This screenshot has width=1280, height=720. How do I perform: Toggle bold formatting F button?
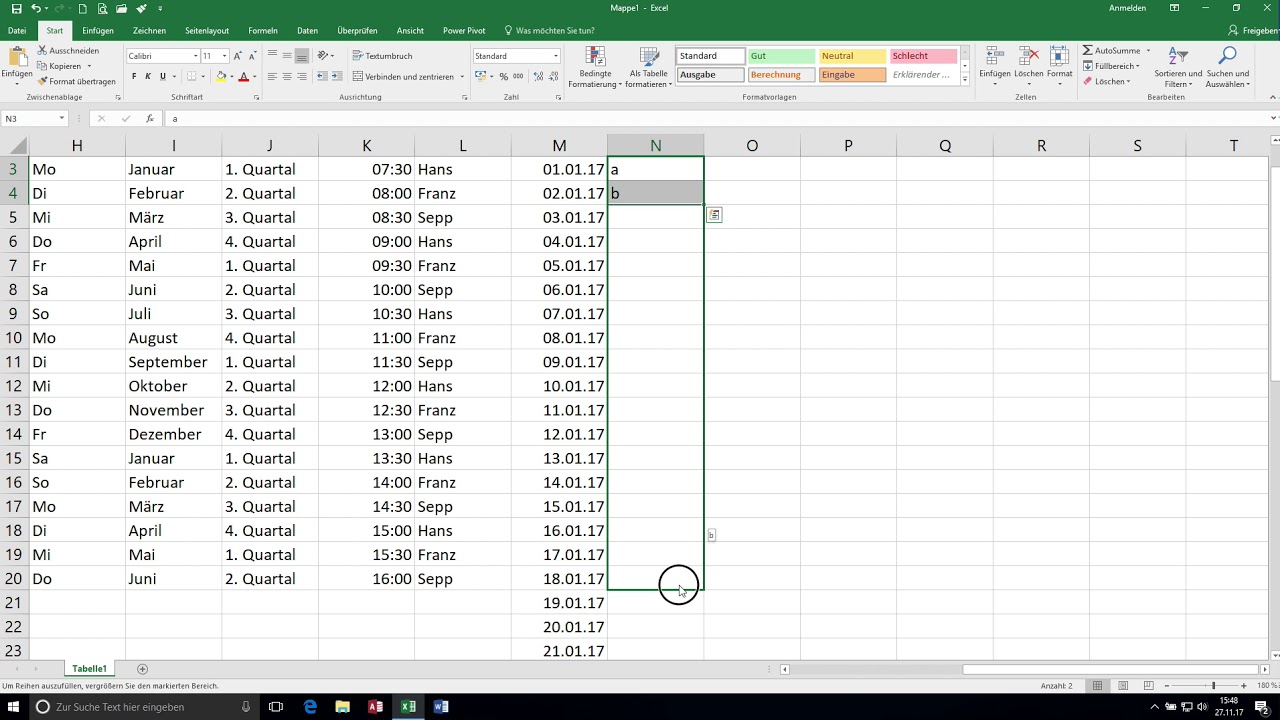coord(134,76)
